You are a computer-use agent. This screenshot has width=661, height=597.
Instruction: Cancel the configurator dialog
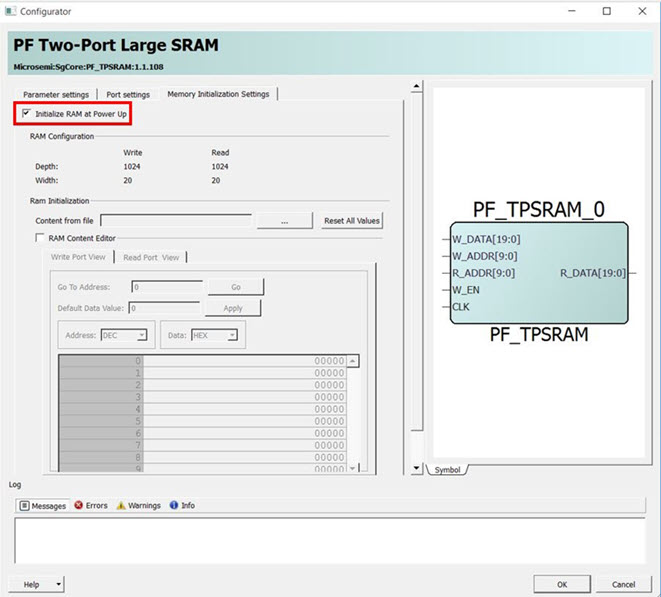pos(623,584)
